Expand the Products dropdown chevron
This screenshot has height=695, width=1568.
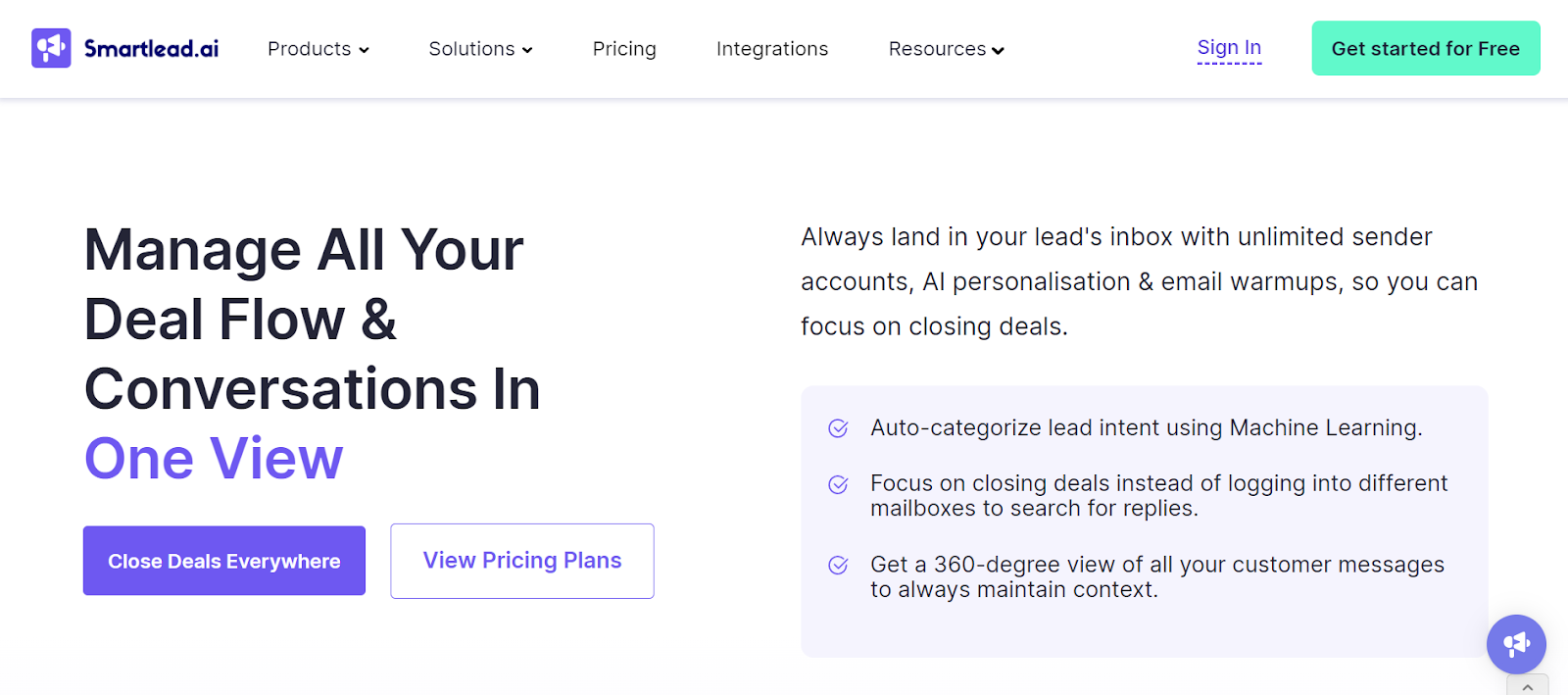365,49
